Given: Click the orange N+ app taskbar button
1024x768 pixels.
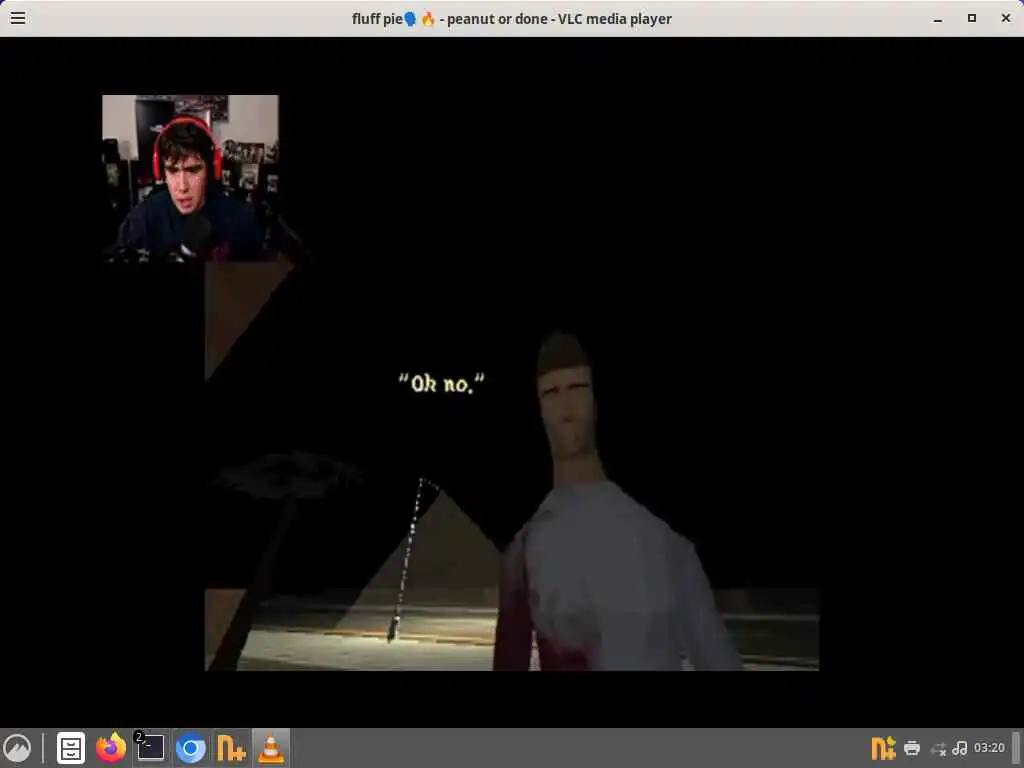Looking at the screenshot, I should pyautogui.click(x=231, y=748).
